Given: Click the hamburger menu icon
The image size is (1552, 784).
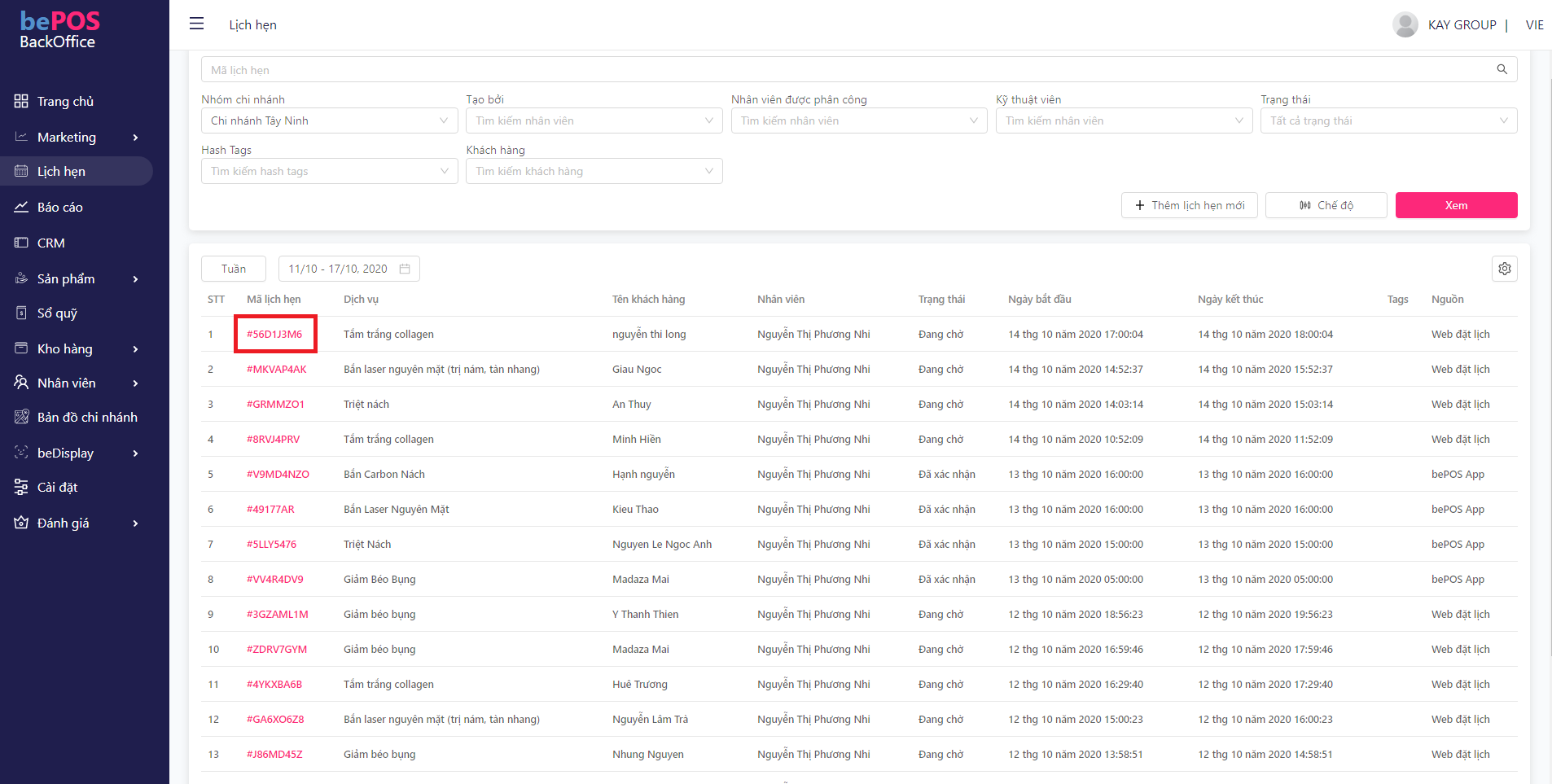Looking at the screenshot, I should coord(196,24).
